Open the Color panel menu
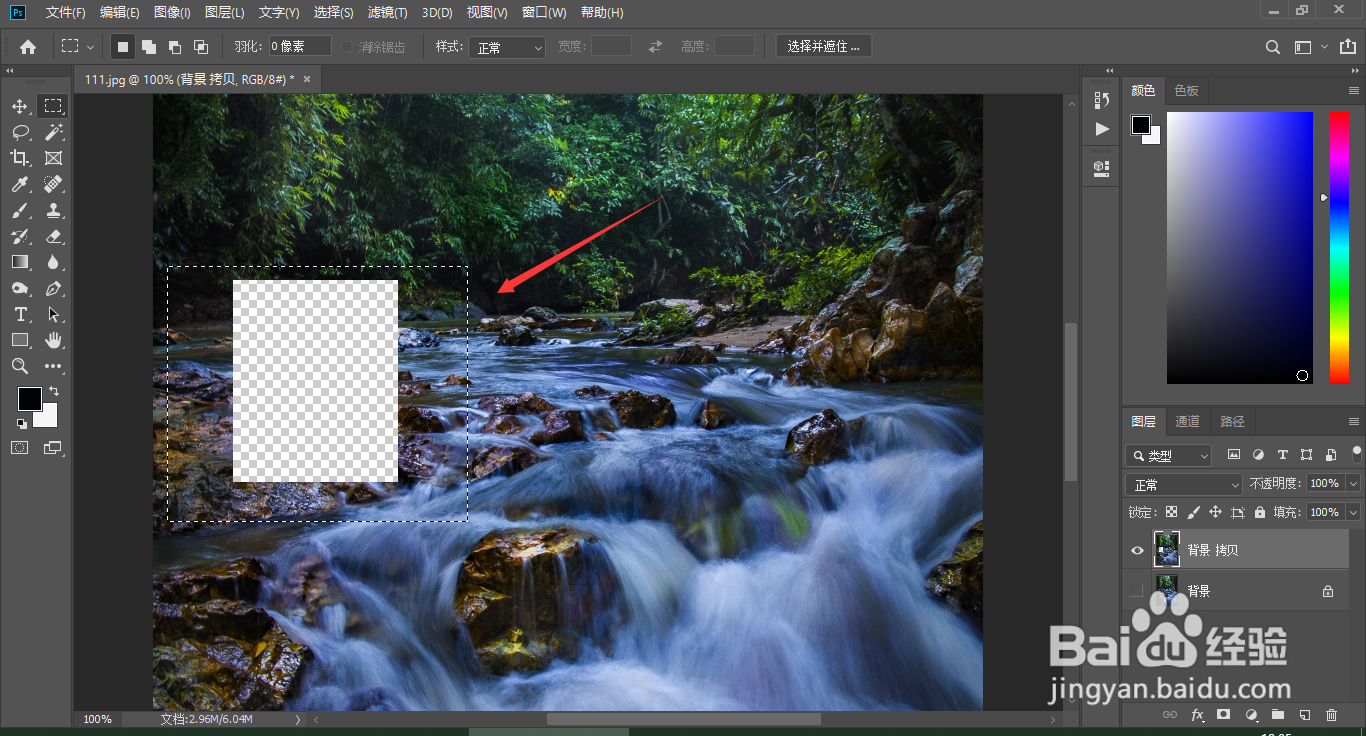 tap(1354, 91)
